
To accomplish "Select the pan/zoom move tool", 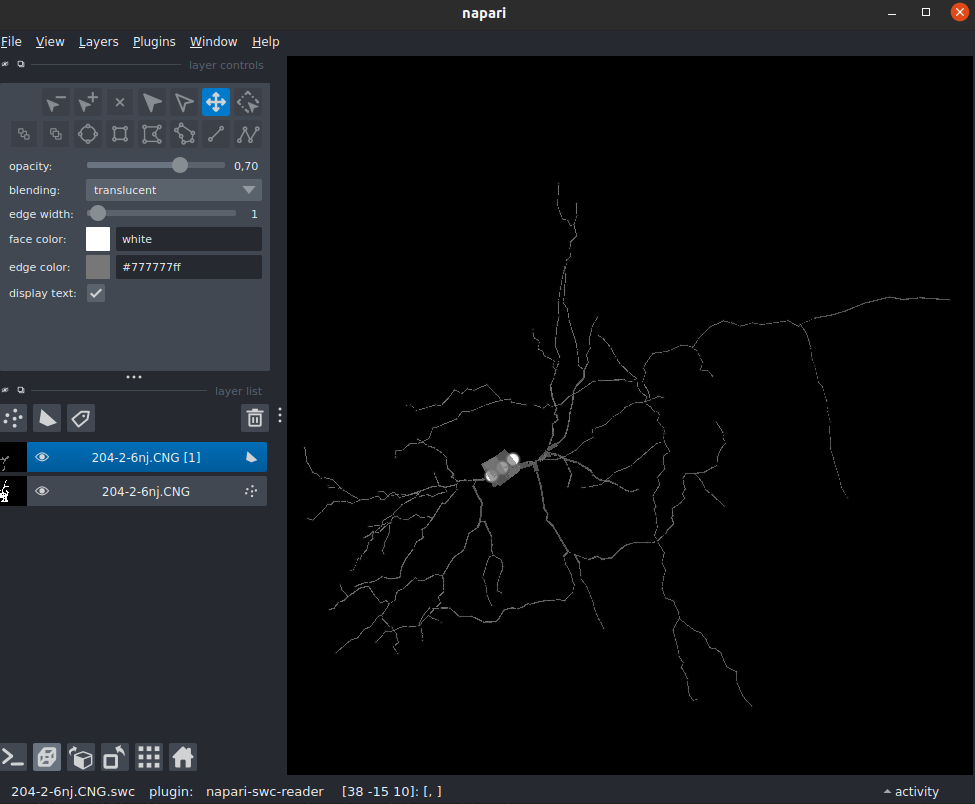I will (x=216, y=102).
